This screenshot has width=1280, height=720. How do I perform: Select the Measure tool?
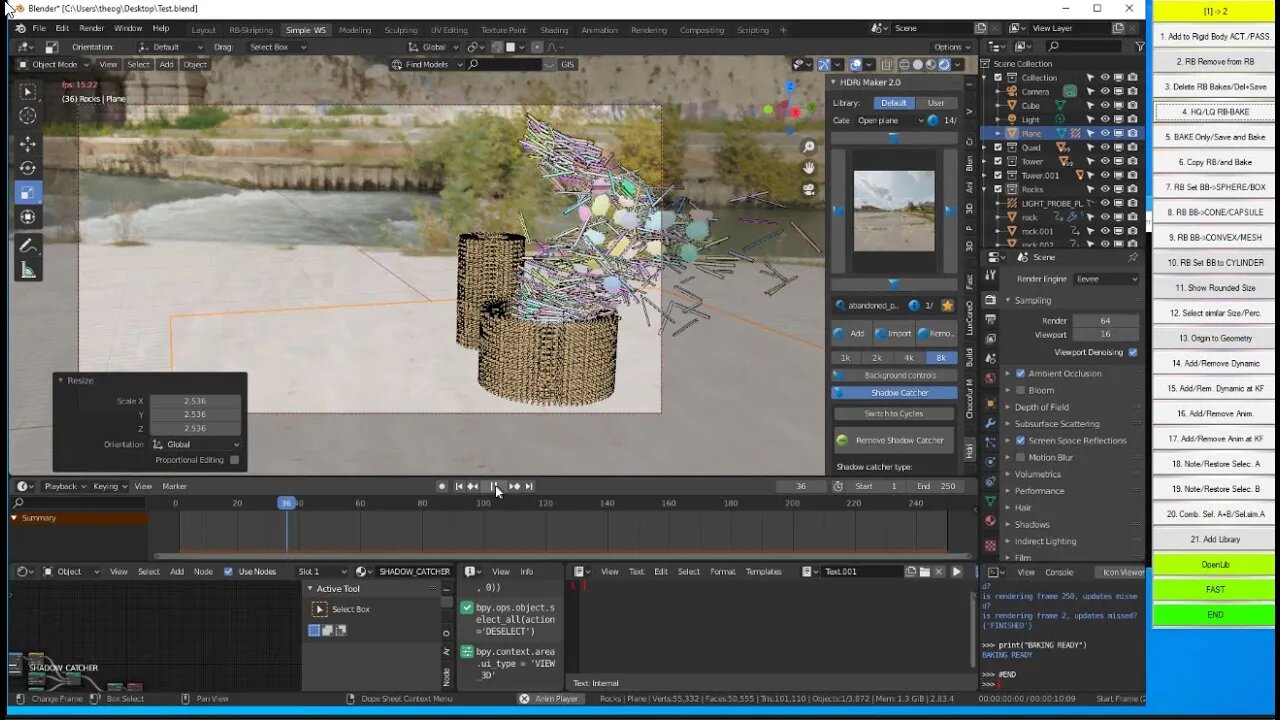(x=28, y=270)
